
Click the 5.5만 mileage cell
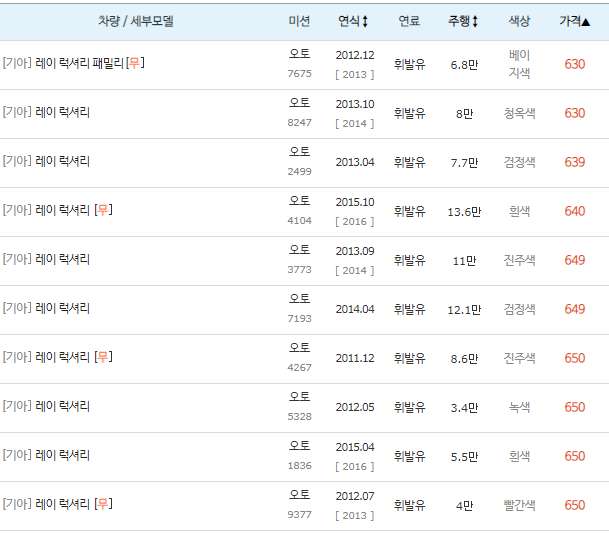point(464,457)
